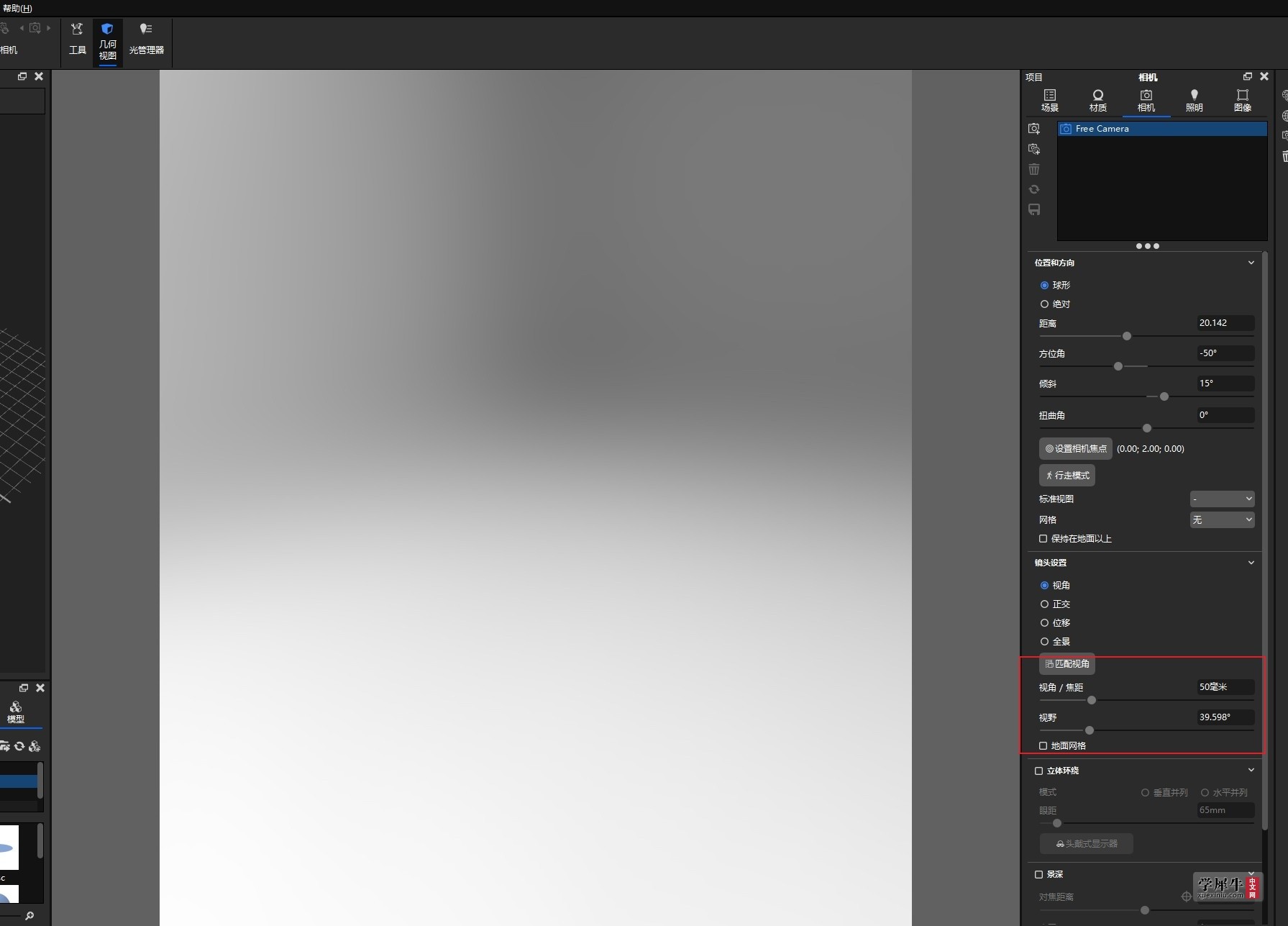Delete camera with the trash icon
Screen dimensions: 1288x926
[x=1034, y=169]
